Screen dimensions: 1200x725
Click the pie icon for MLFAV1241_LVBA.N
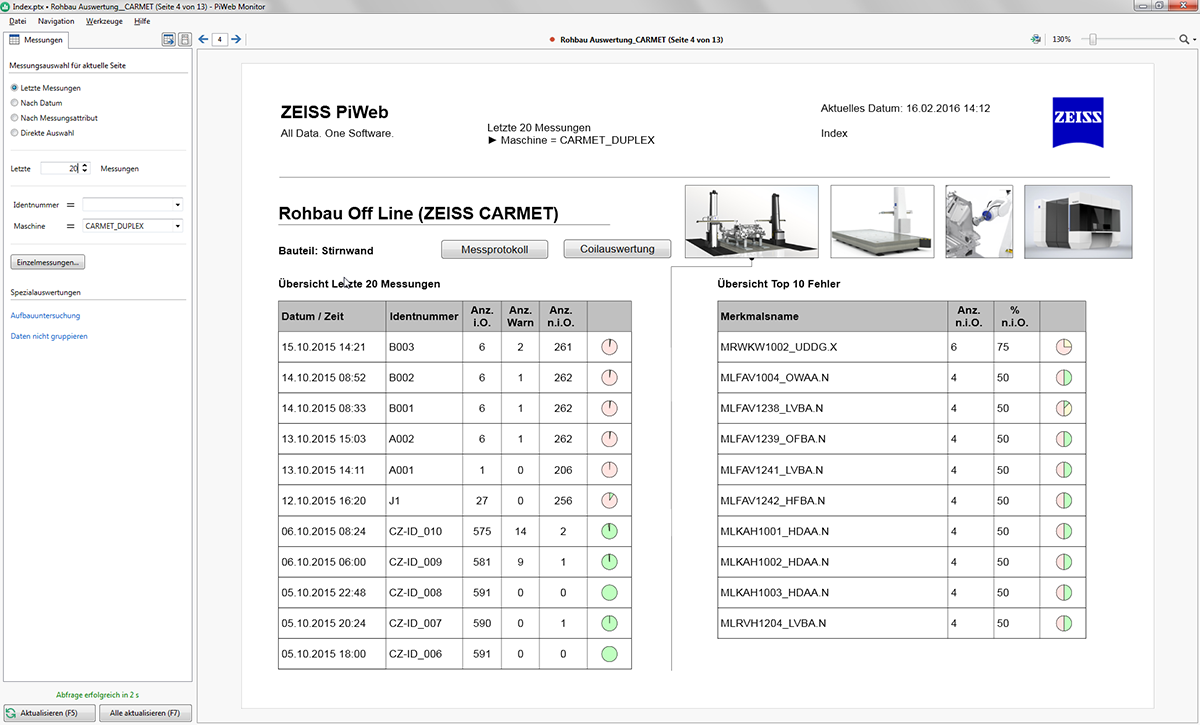(x=1064, y=470)
